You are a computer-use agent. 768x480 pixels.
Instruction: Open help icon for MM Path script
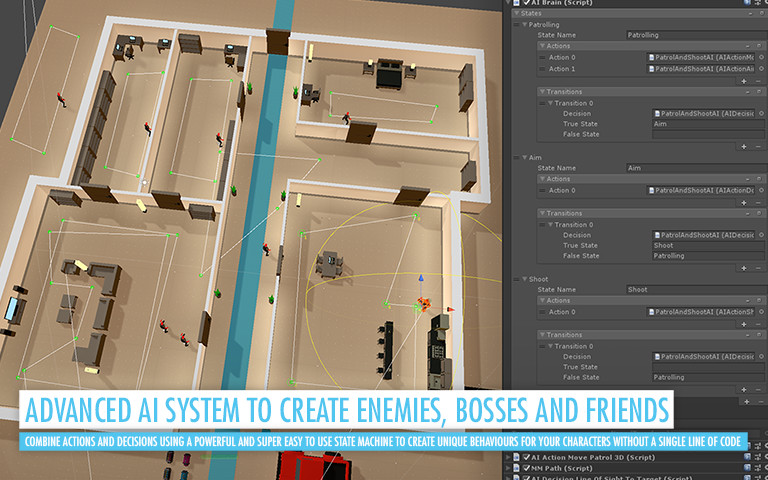coord(747,468)
